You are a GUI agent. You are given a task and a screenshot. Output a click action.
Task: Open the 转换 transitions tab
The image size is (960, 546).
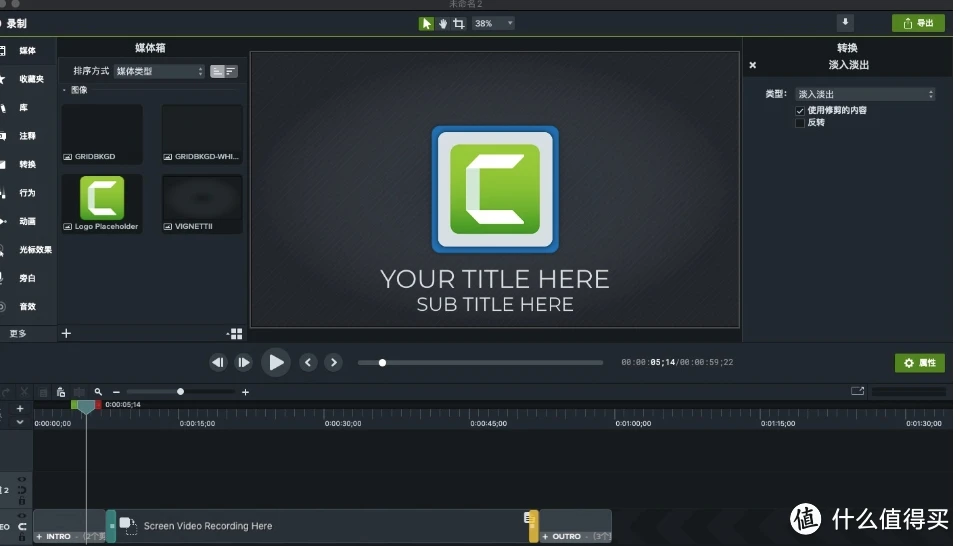[x=27, y=164]
